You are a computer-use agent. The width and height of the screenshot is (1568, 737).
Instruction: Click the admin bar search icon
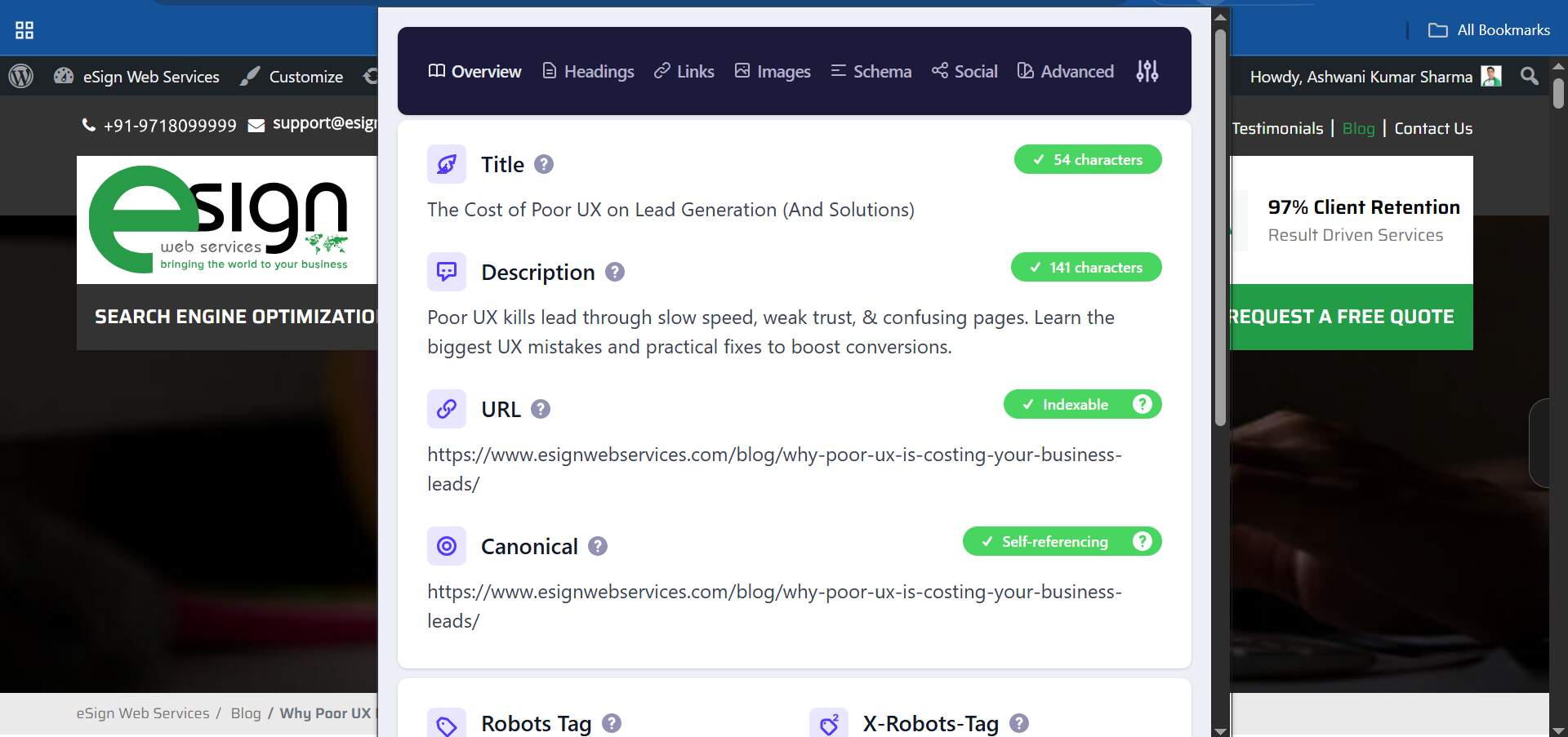(x=1529, y=76)
